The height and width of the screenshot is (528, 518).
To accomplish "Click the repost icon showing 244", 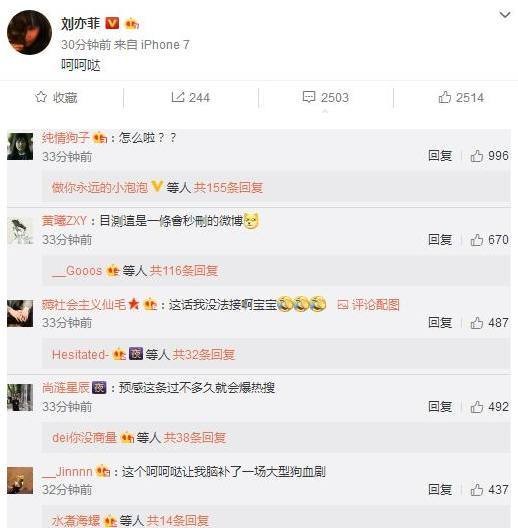I will 177,97.
